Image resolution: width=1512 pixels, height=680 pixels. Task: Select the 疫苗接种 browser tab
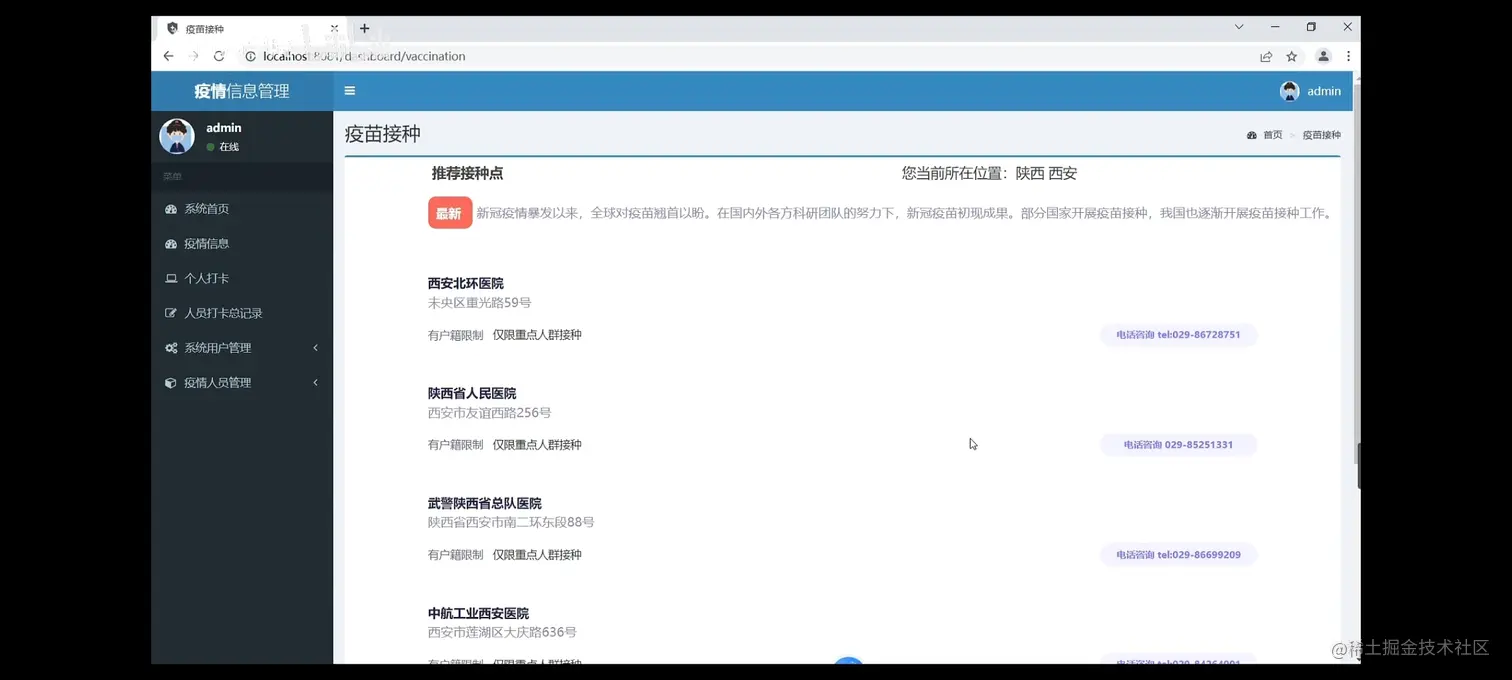pos(250,29)
